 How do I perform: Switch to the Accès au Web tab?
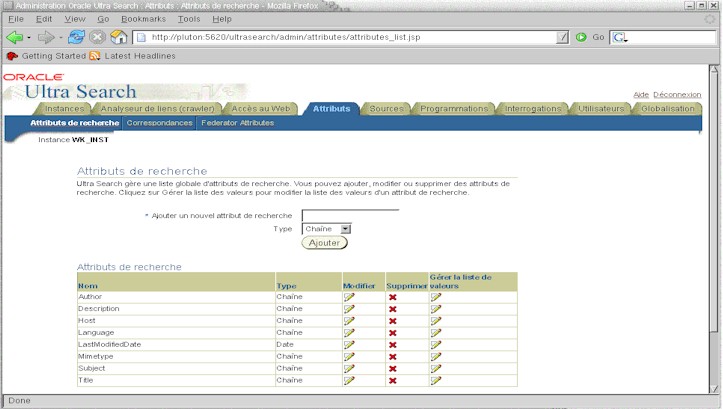[261, 109]
